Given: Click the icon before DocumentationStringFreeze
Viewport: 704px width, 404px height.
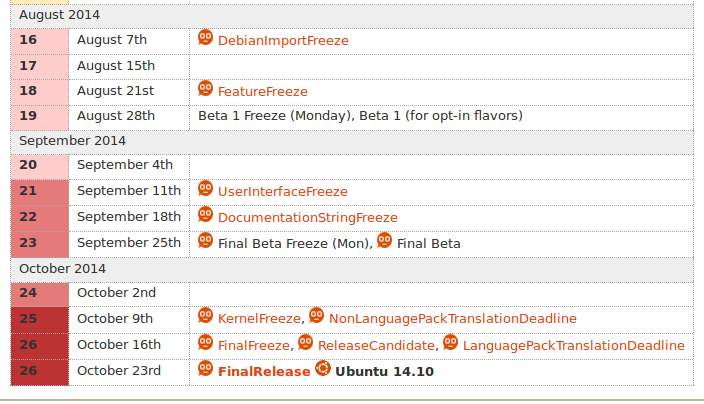Looking at the screenshot, I should [206, 214].
